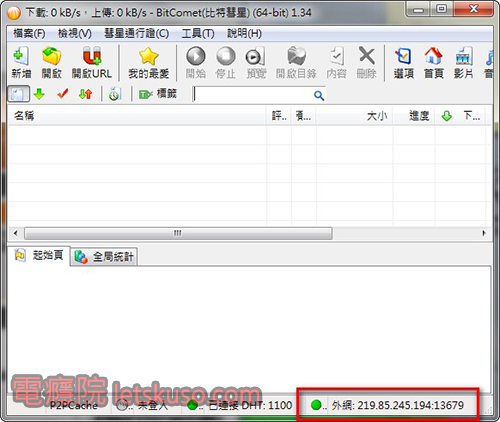Image resolution: width=500 pixels, height=422 pixels.
Task: Sort by the 評.. column header
Action: [x=279, y=116]
